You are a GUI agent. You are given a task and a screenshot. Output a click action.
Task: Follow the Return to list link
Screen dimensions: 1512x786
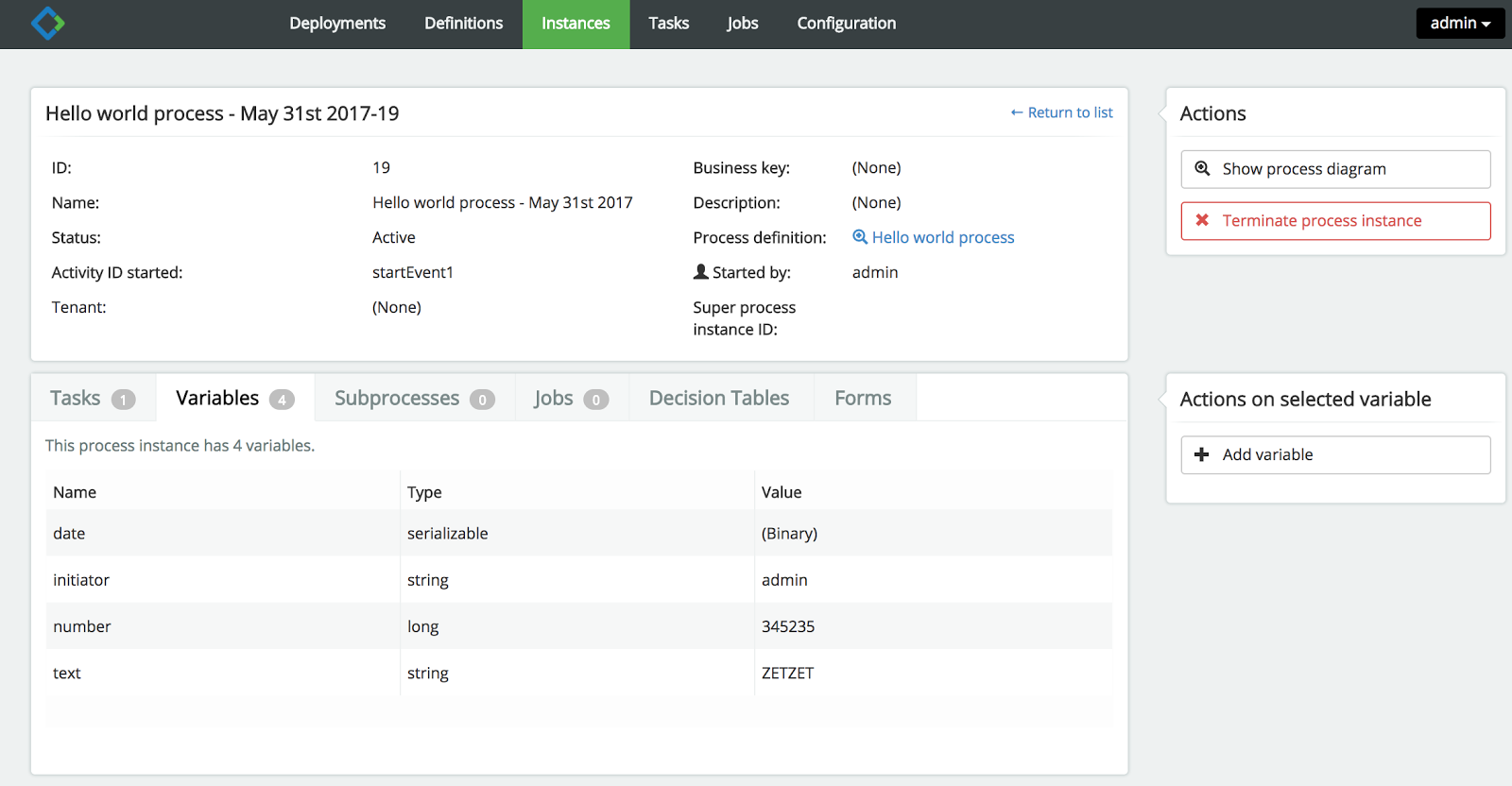coord(1061,112)
